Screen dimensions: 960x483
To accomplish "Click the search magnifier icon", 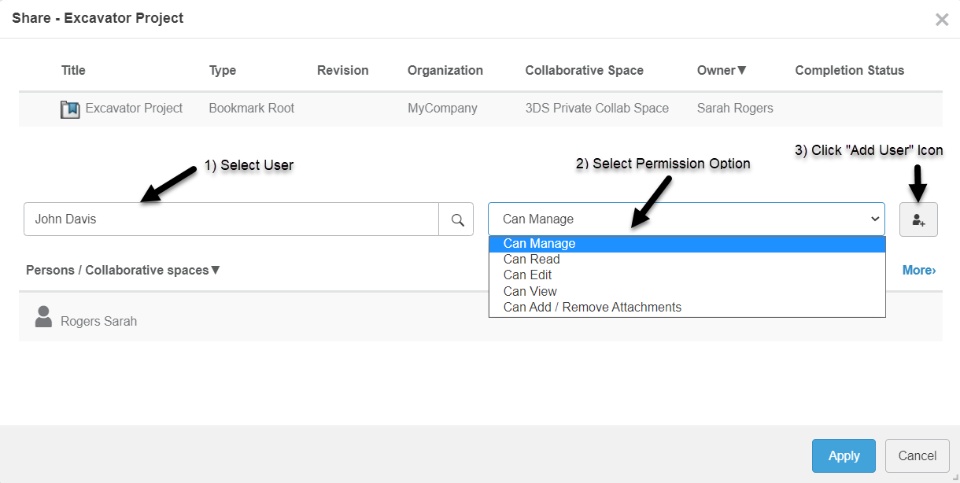I will [457, 219].
